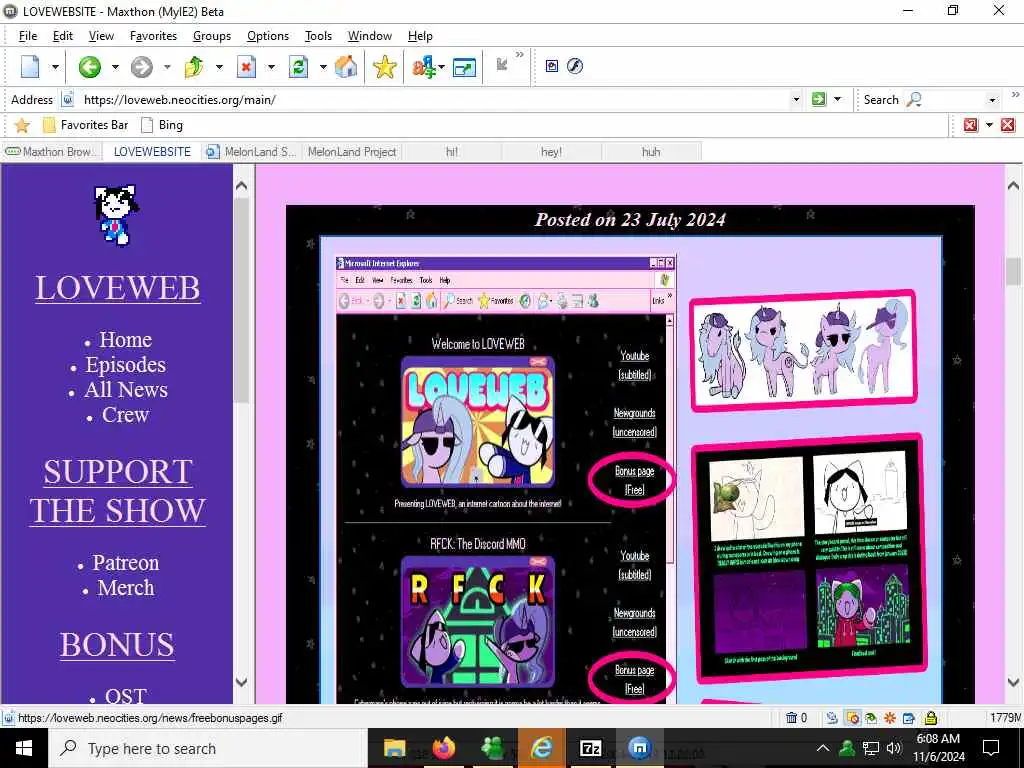Switch to the Maxthon Brow... tab
This screenshot has height=768, width=1024.
(52, 152)
